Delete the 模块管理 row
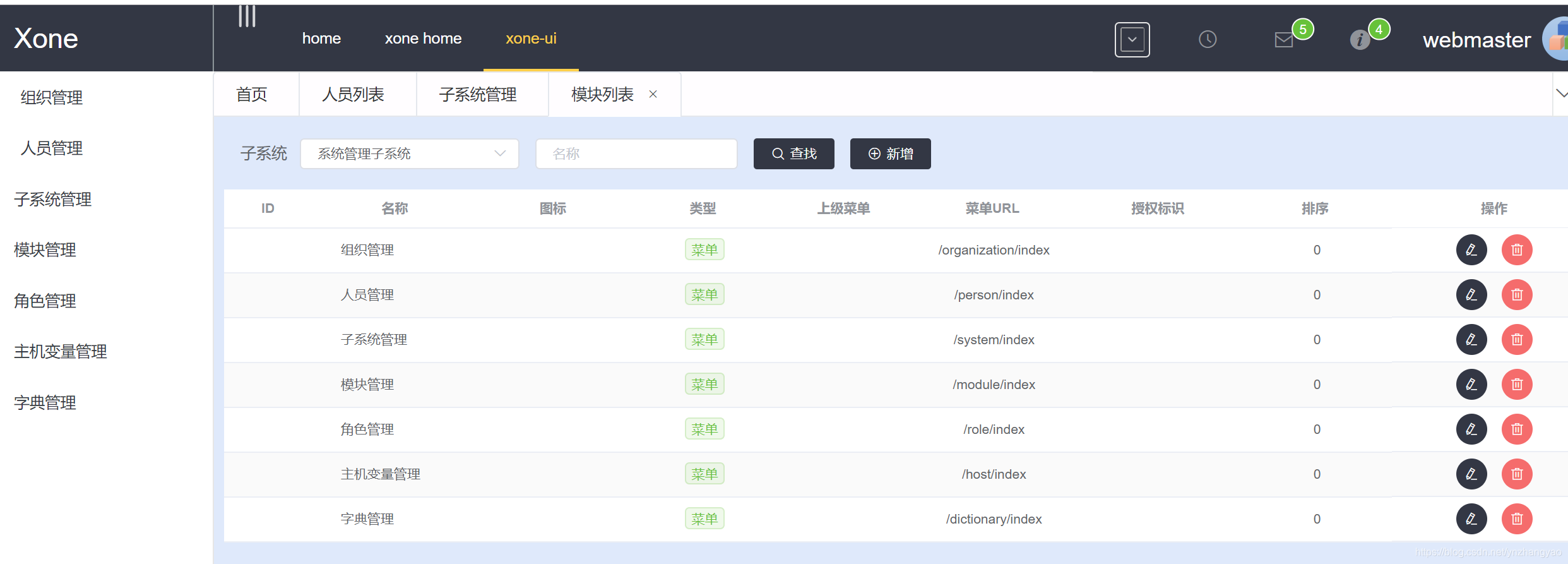This screenshot has width=1568, height=564. [1517, 385]
